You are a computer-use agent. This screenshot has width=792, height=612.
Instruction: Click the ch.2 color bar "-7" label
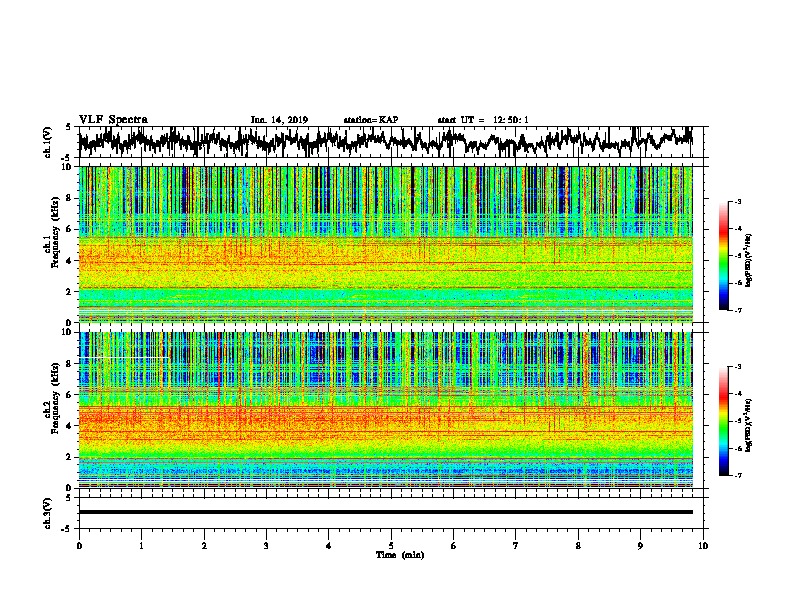(x=737, y=475)
